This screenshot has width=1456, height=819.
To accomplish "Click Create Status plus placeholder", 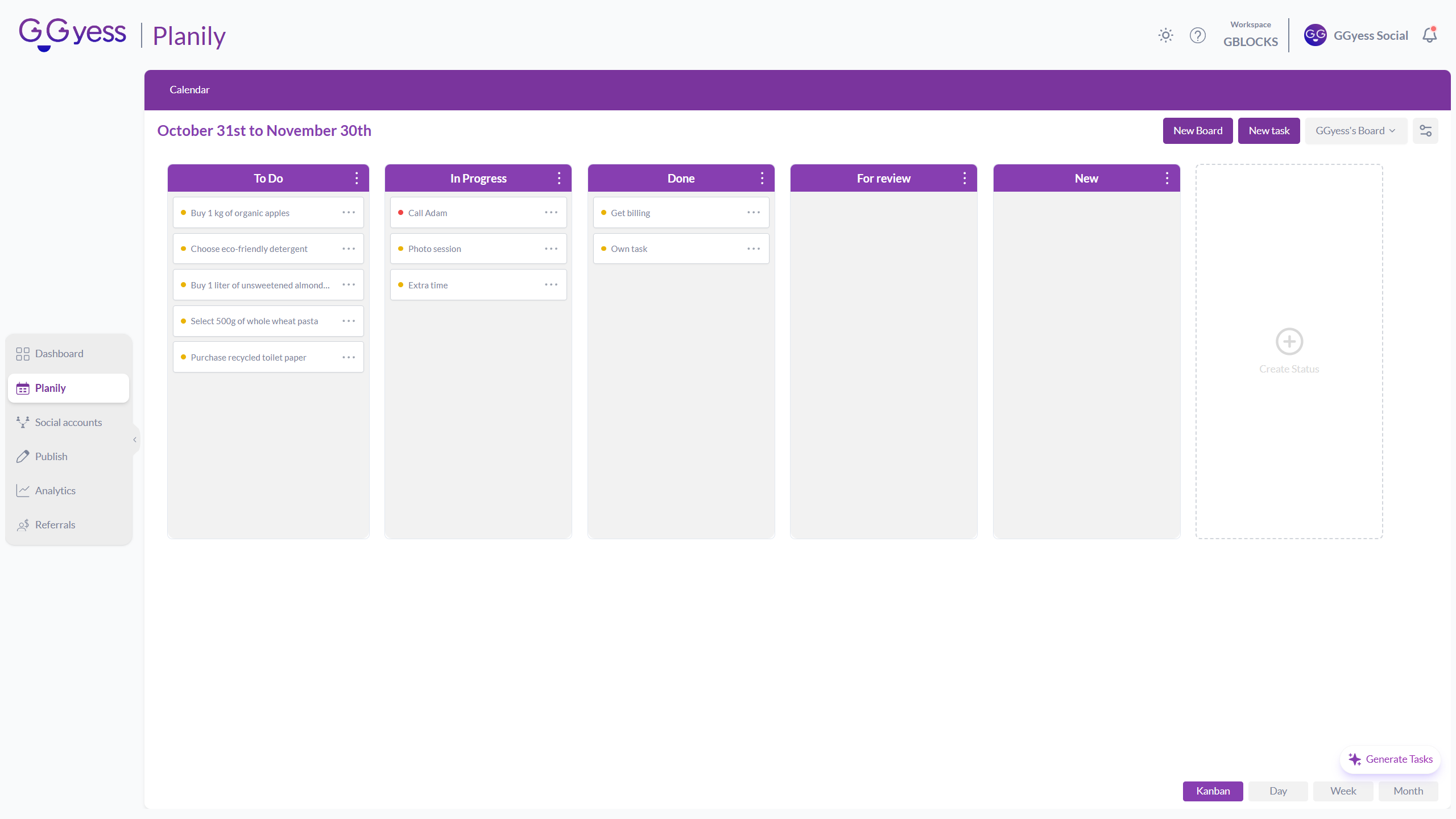I will point(1289,341).
